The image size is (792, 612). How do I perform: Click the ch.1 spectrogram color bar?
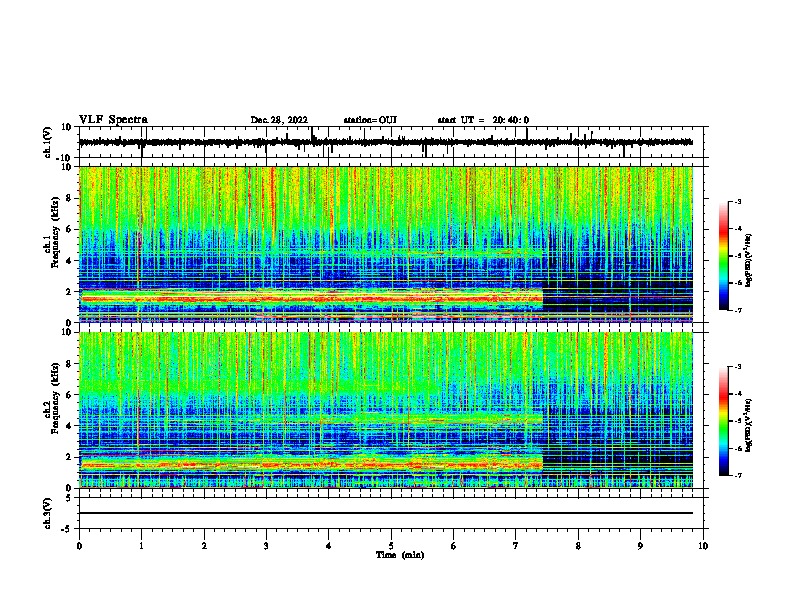723,256
